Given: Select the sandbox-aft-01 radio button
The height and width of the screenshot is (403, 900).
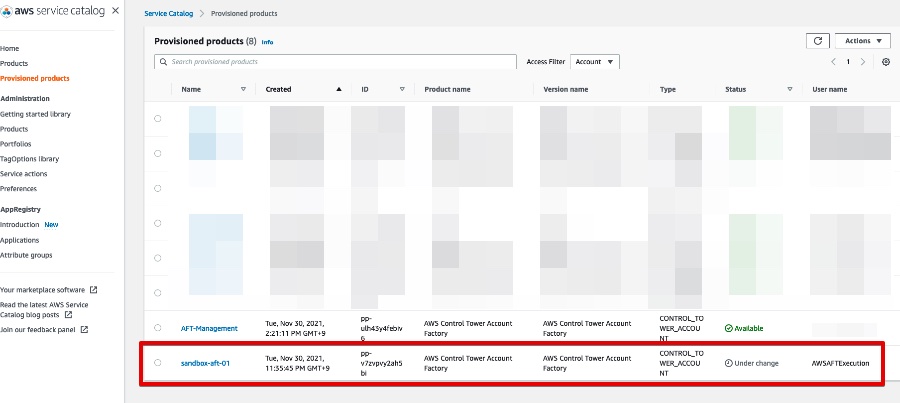Looking at the screenshot, I should click(157, 363).
